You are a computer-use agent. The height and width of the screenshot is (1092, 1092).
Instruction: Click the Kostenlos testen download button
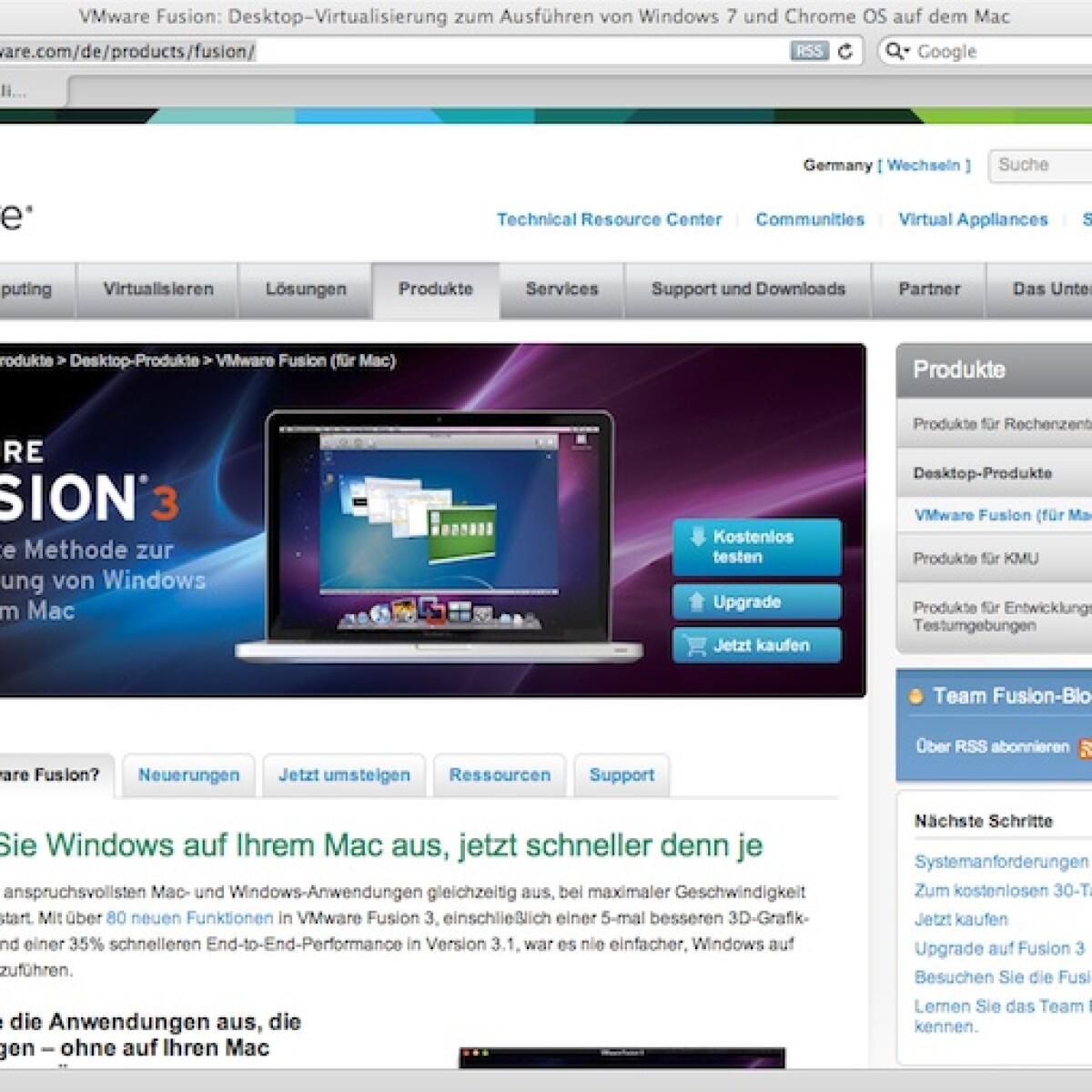click(756, 547)
